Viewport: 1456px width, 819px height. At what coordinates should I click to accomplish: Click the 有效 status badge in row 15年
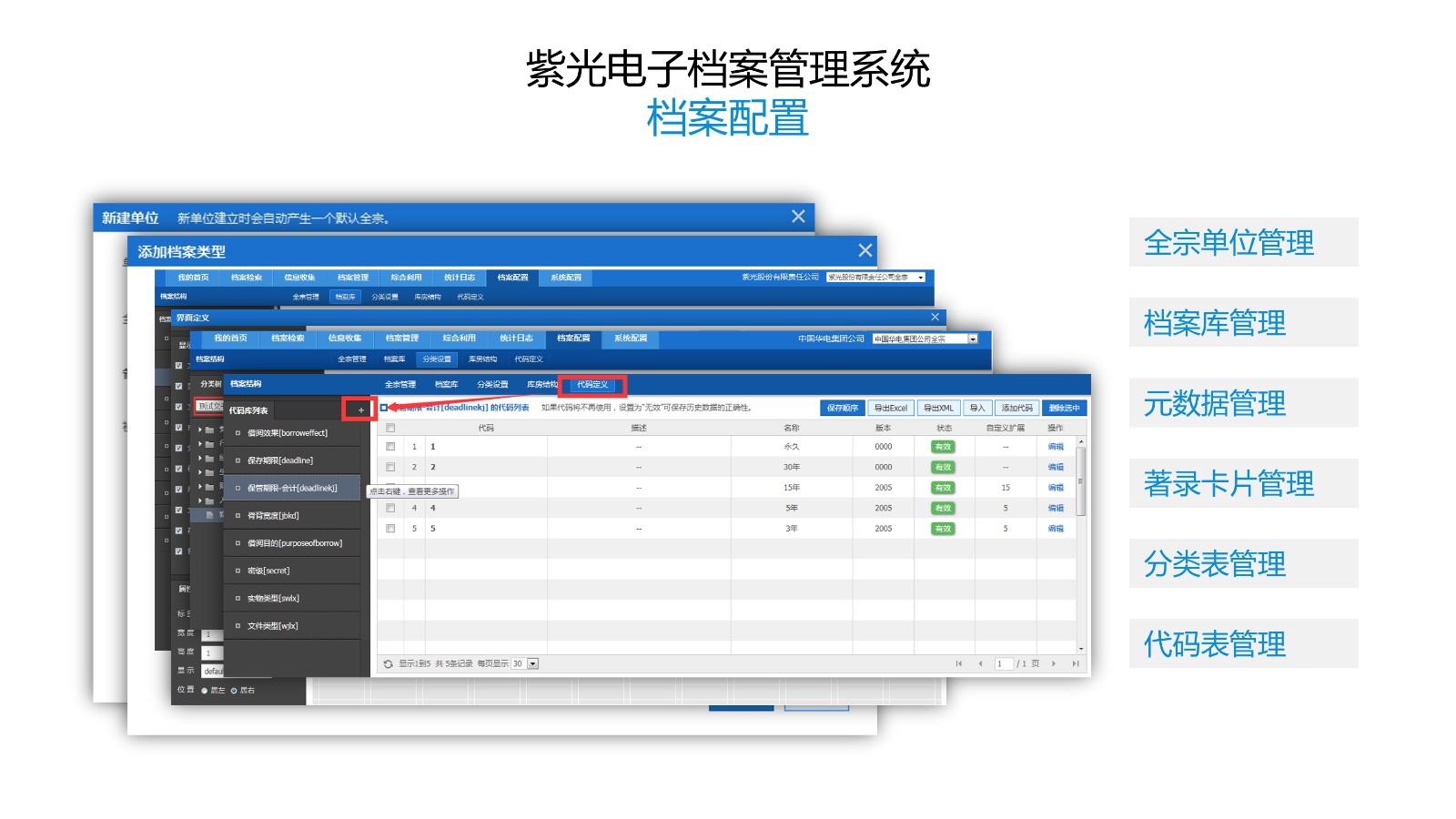click(x=944, y=488)
